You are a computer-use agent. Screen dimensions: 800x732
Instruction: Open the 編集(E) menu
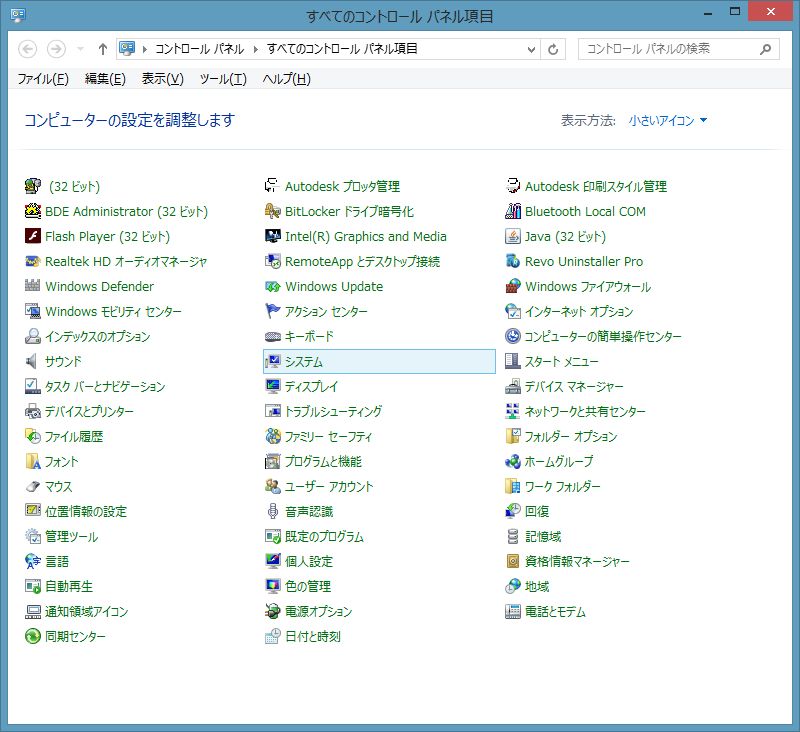pyautogui.click(x=105, y=79)
